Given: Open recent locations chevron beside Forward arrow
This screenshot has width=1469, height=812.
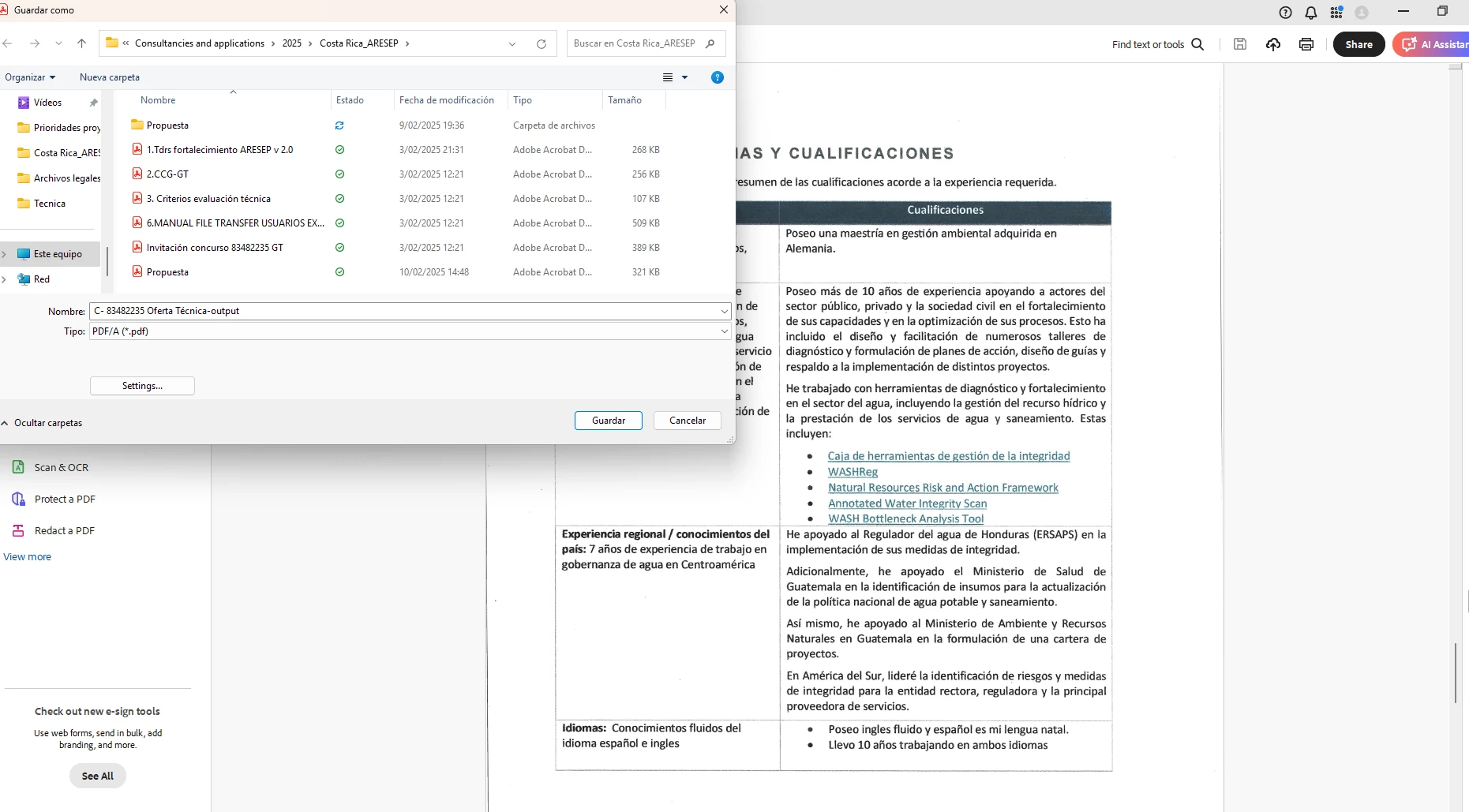Looking at the screenshot, I should (58, 44).
